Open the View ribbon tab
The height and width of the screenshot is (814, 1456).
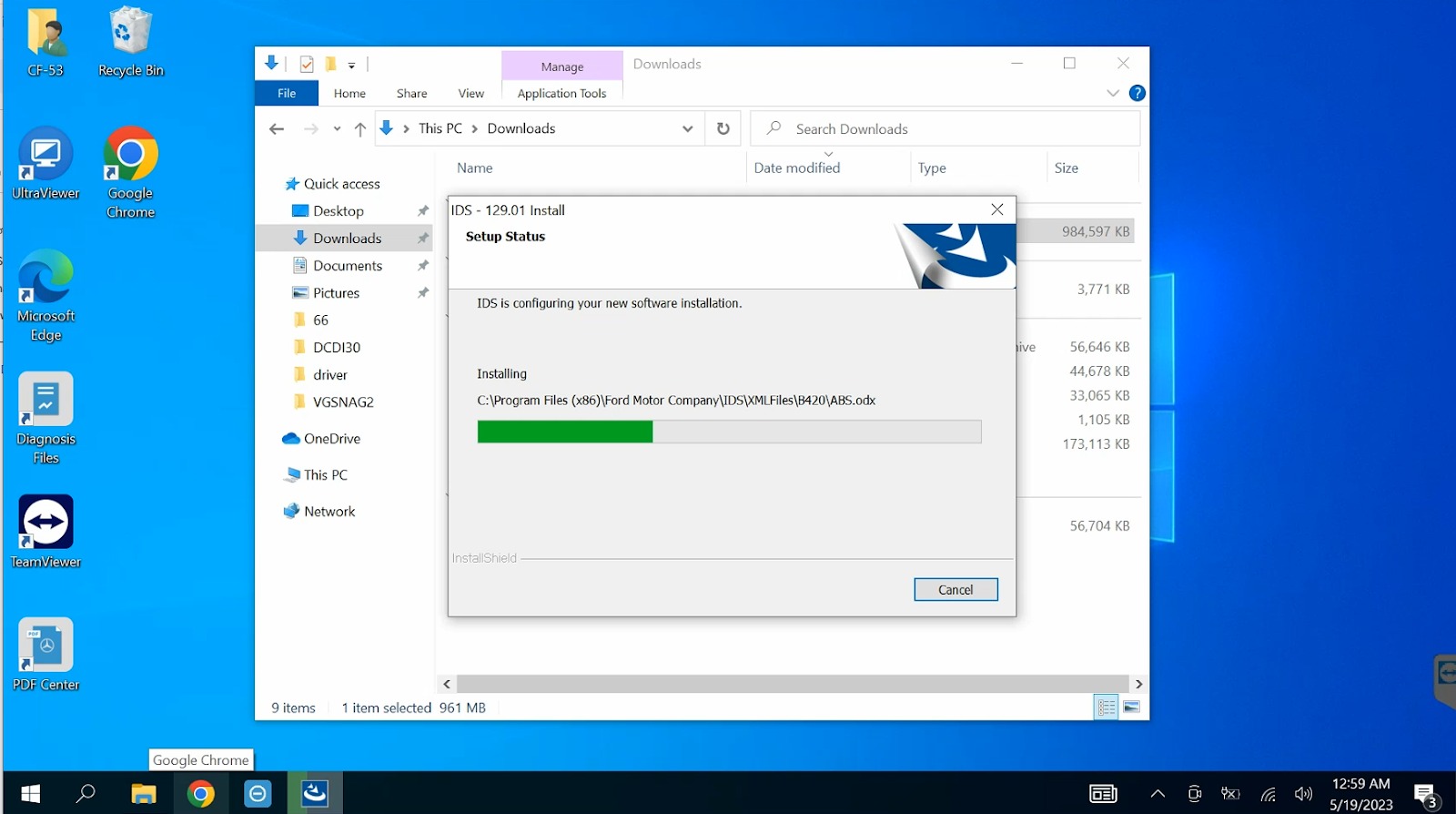470,93
